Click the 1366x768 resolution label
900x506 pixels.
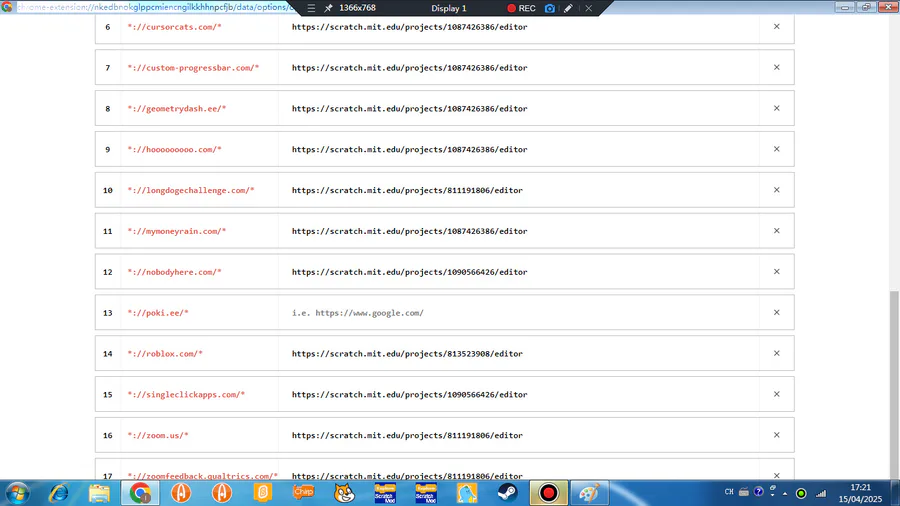pos(357,8)
